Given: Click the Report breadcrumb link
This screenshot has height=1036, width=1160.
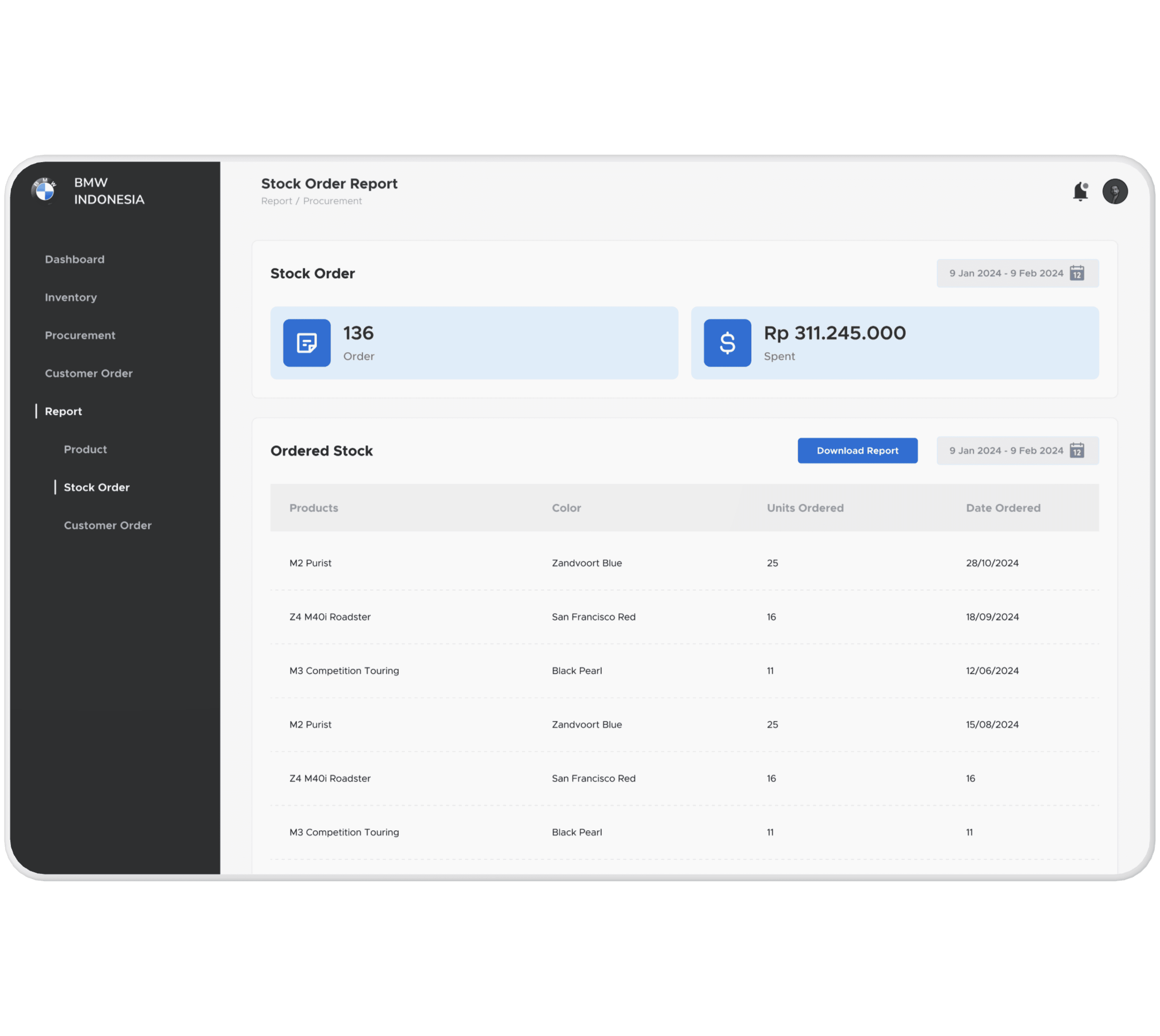Looking at the screenshot, I should 276,201.
